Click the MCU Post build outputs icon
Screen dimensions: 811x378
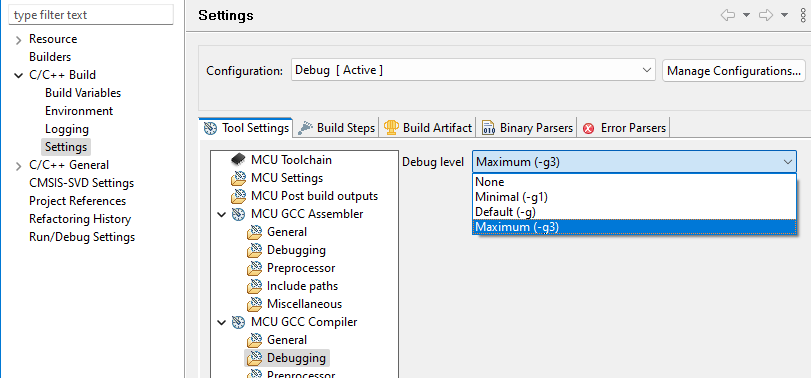pyautogui.click(x=238, y=196)
